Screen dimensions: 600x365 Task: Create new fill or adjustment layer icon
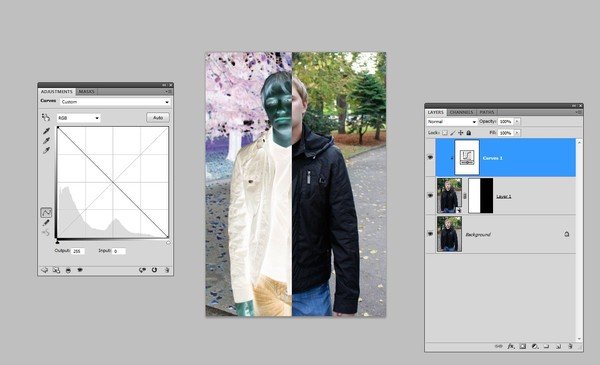[535, 346]
